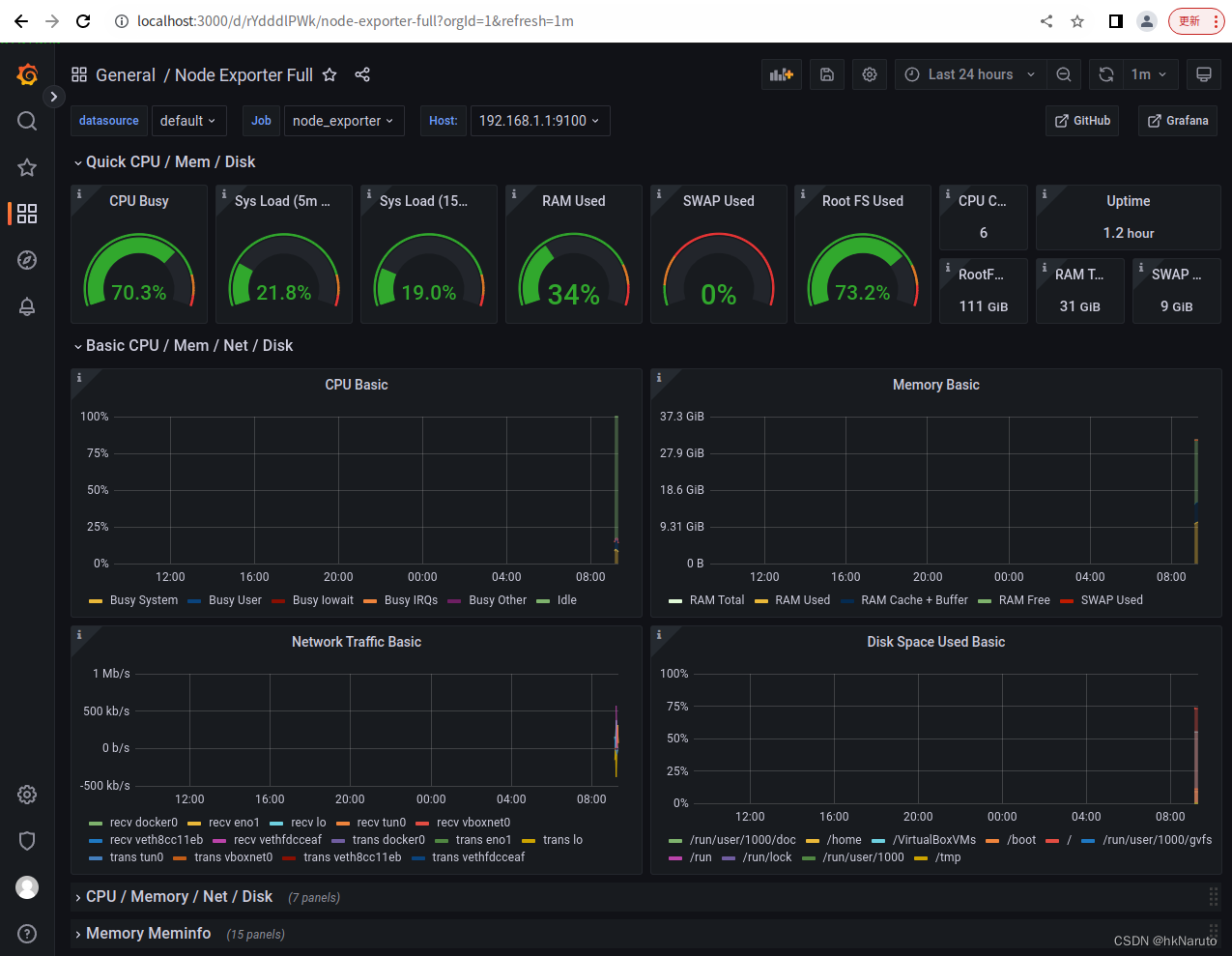Share the dashboard via the share icon
Screen dimensions: 1232x956
362,74
